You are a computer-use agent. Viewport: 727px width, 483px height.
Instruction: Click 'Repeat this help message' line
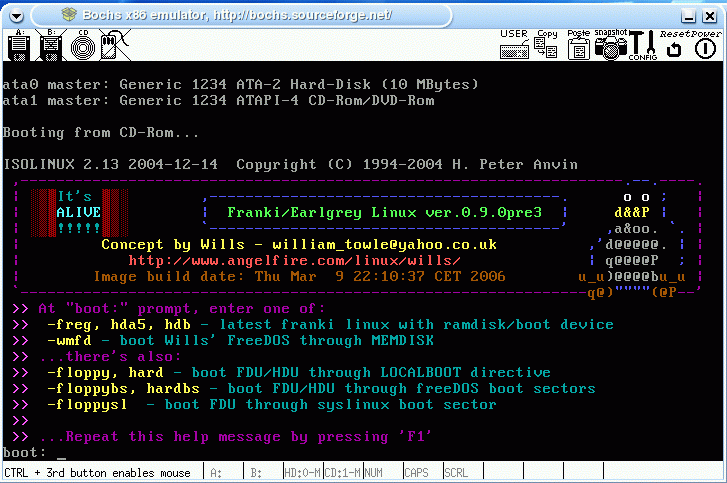click(236, 437)
